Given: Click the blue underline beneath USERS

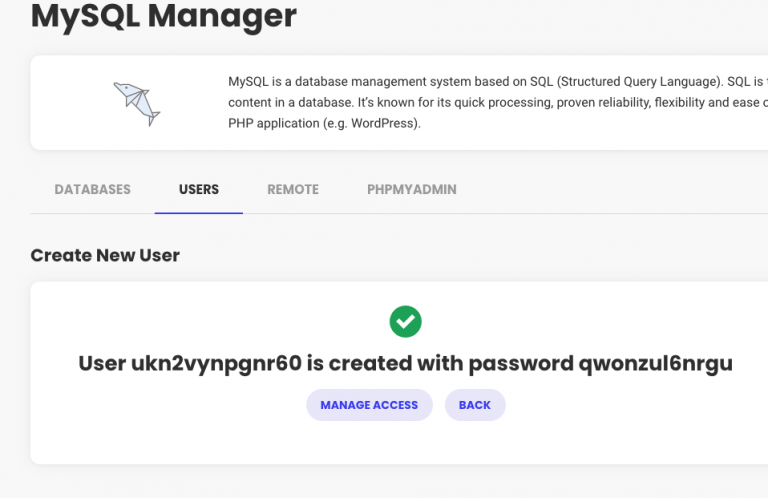Looking at the screenshot, I should tap(199, 213).
